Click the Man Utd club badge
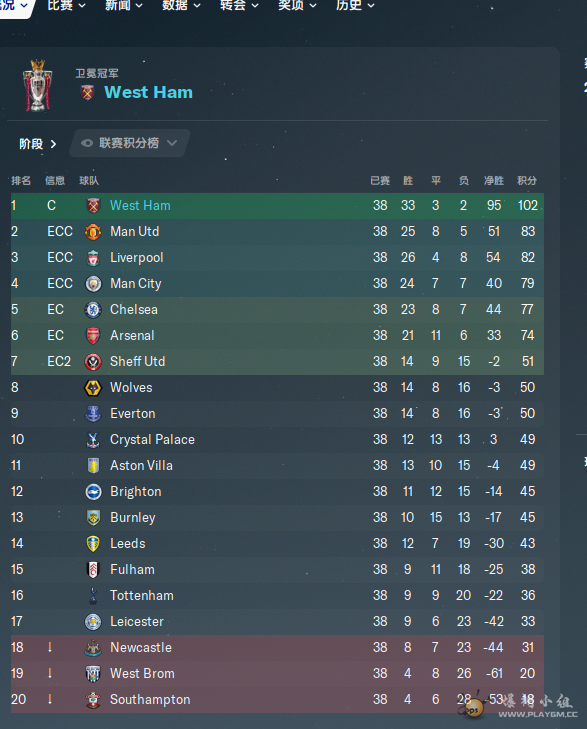The width and height of the screenshot is (587, 729). [93, 232]
